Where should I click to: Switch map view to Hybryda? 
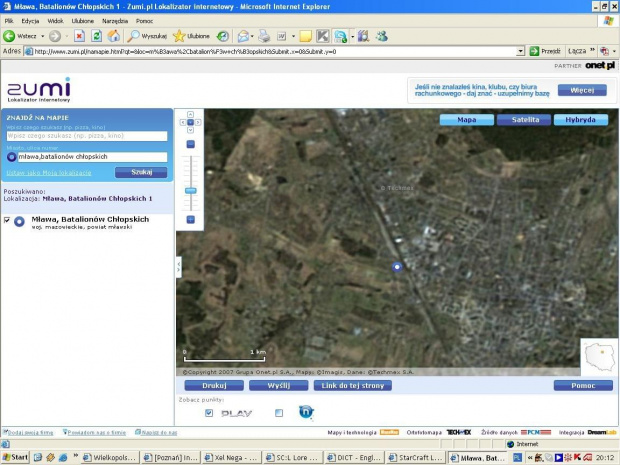coord(580,119)
